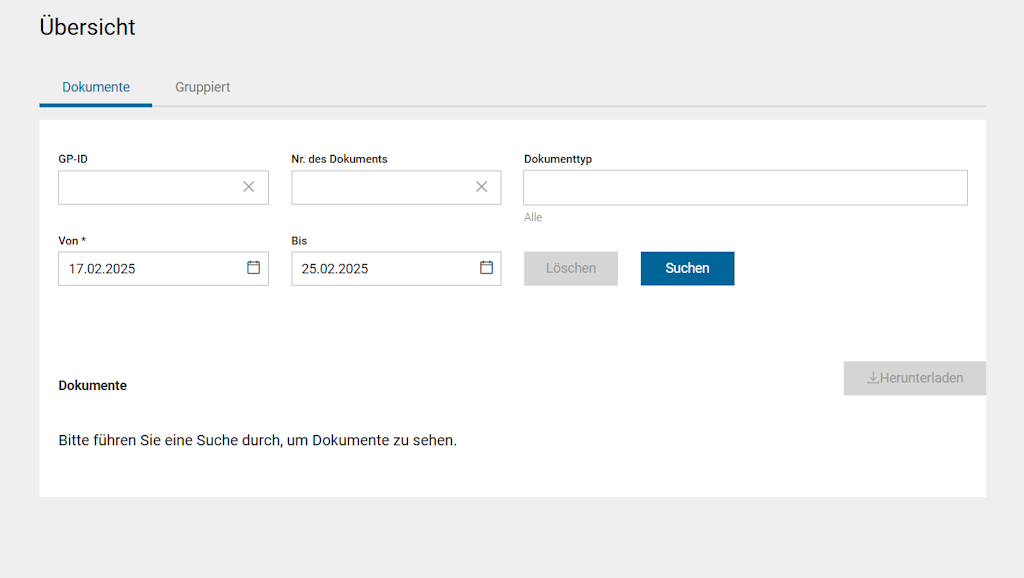Open the calendar picker for Bis date

pos(486,268)
